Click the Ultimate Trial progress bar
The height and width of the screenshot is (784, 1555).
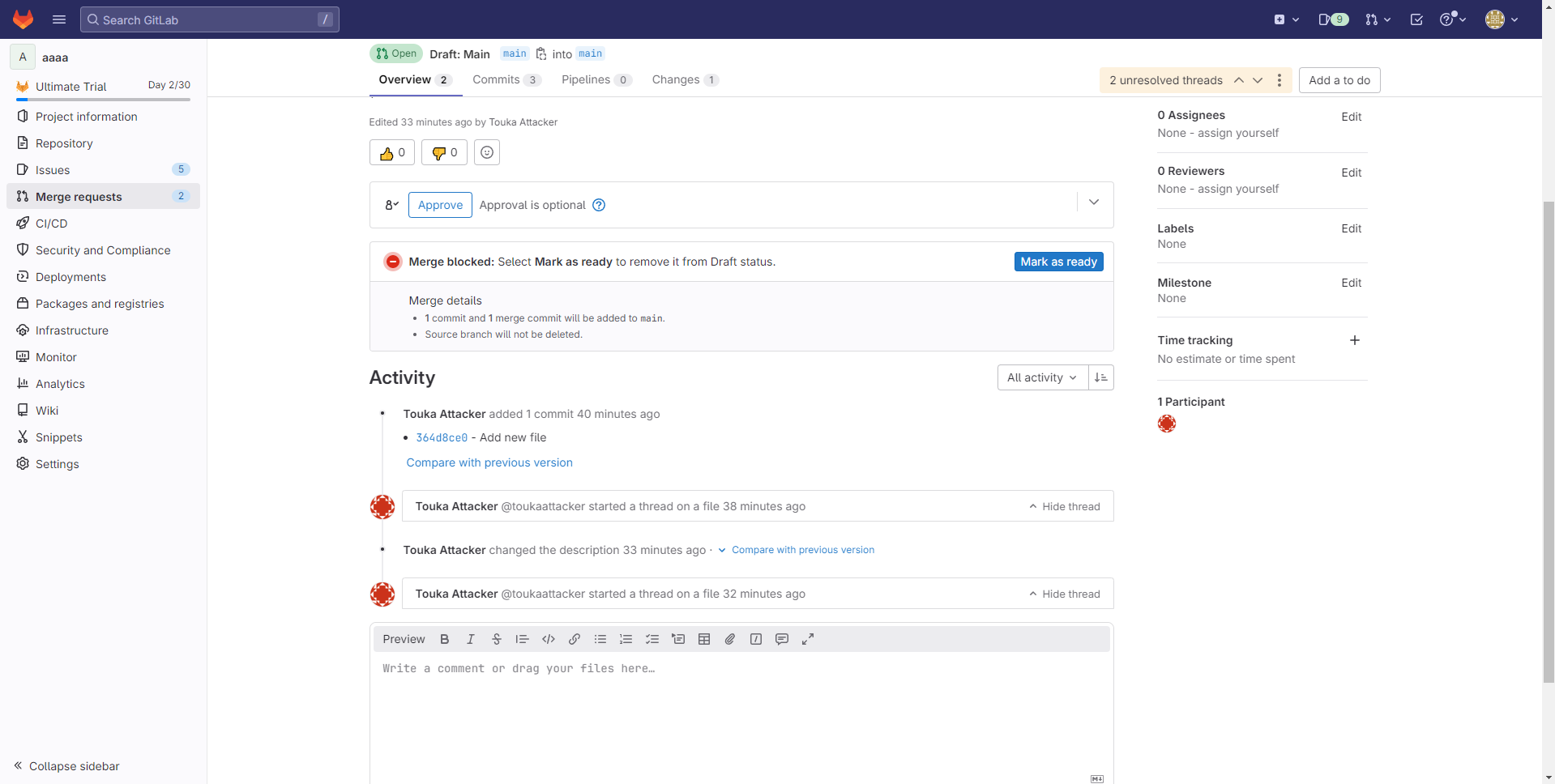pos(103,100)
